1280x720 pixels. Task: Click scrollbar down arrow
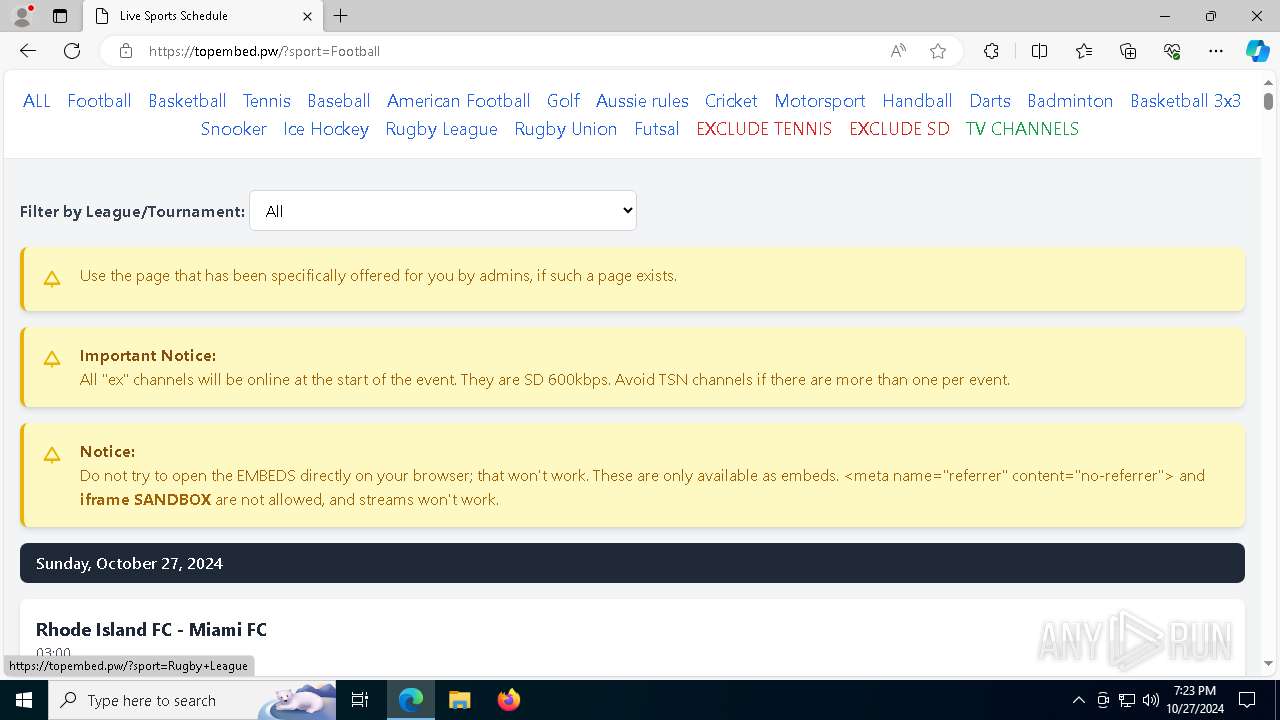(x=1268, y=663)
